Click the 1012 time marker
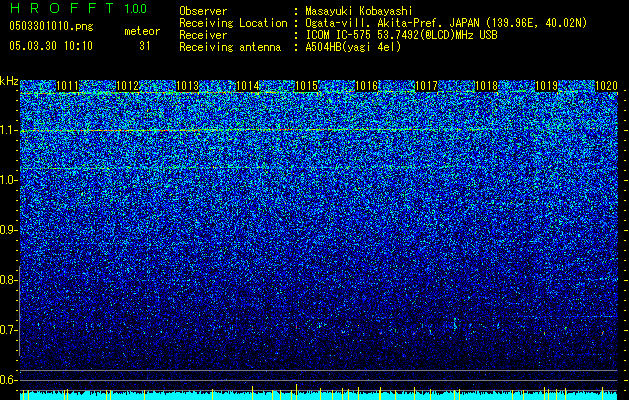 point(128,86)
